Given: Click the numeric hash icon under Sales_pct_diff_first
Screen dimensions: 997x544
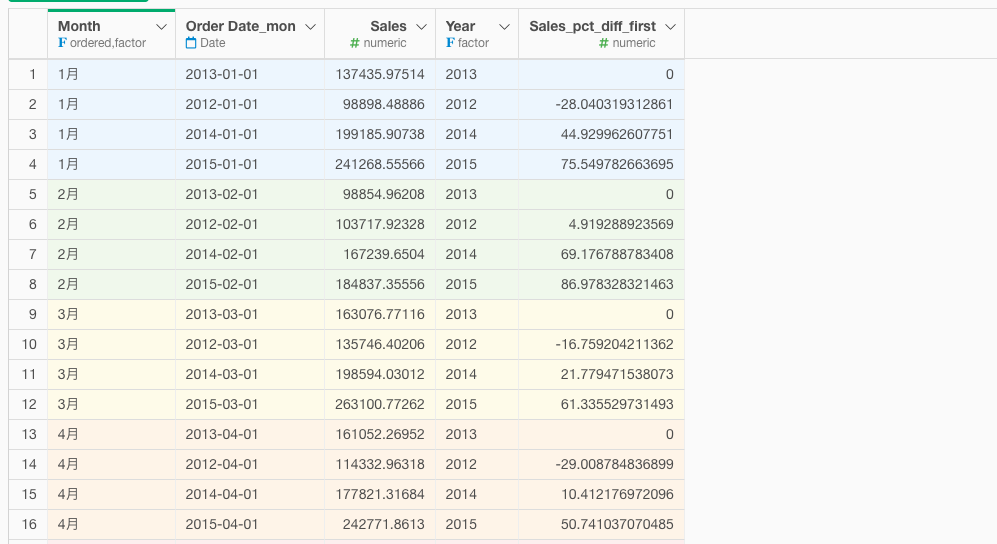Looking at the screenshot, I should tap(604, 43).
